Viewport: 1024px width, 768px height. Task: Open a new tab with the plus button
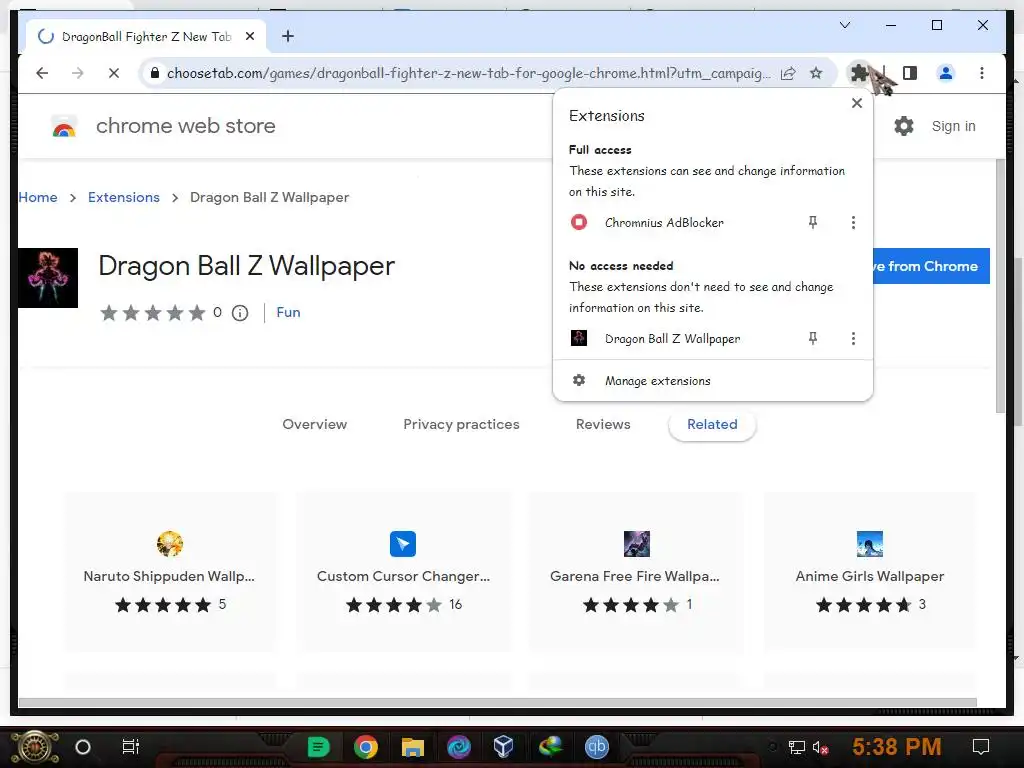288,36
